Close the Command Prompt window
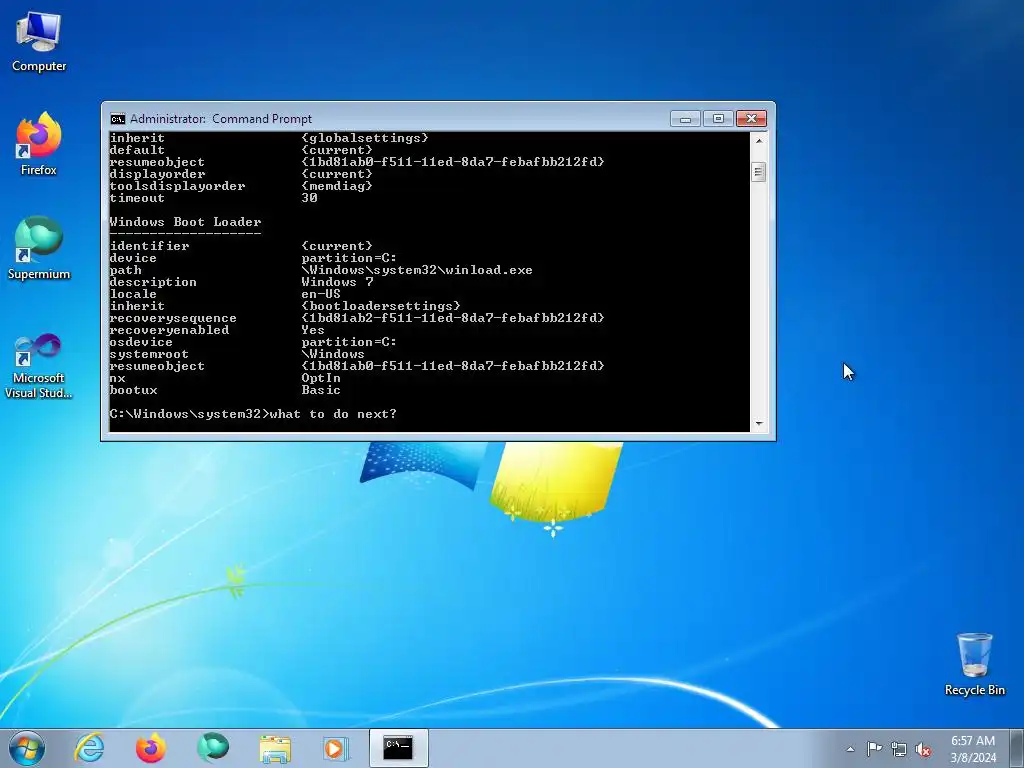The height and width of the screenshot is (768, 1024). (x=752, y=119)
